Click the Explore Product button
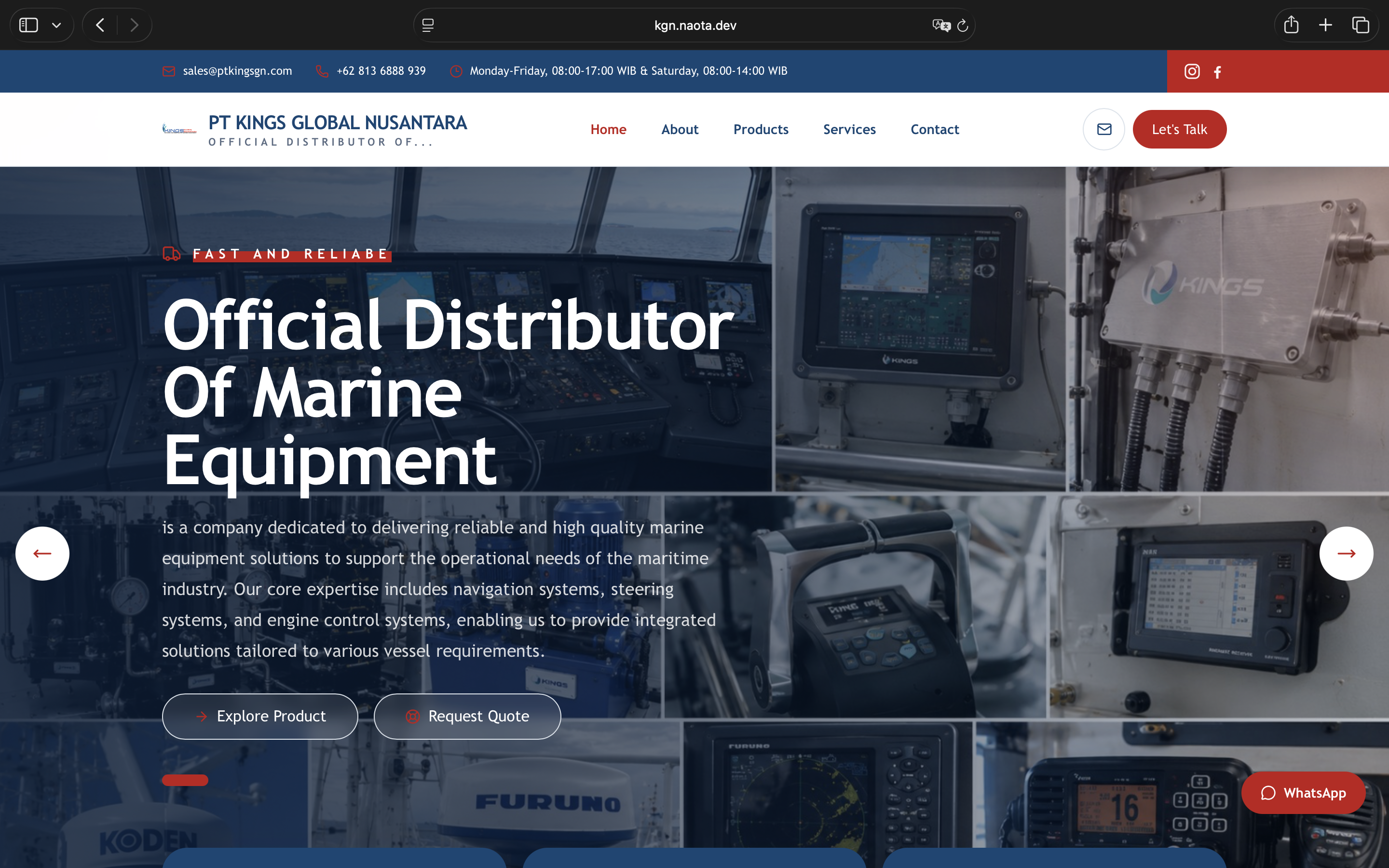This screenshot has height=868, width=1389. (260, 716)
